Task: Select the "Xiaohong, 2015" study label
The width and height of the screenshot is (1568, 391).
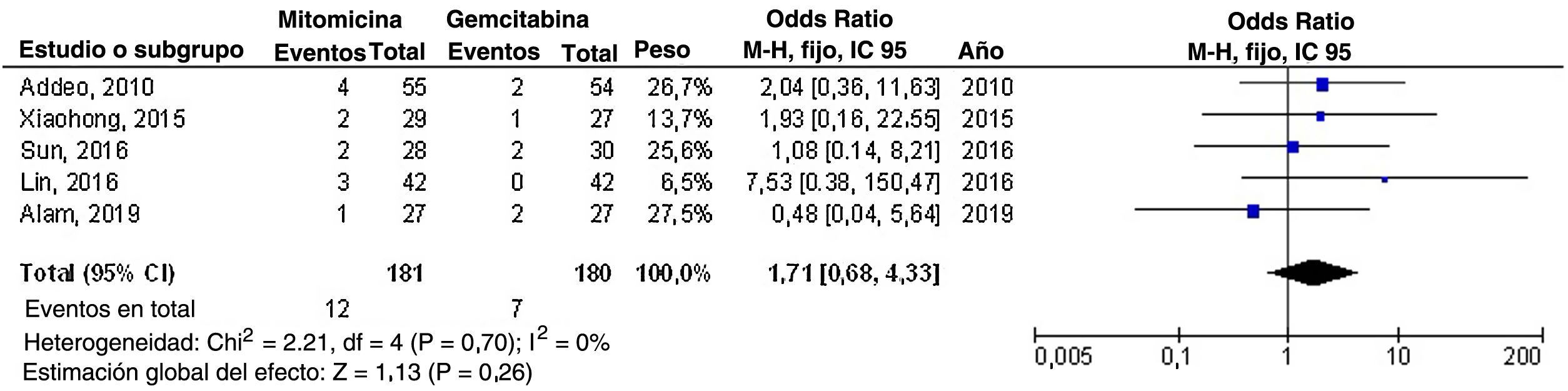Action: pyautogui.click(x=103, y=119)
